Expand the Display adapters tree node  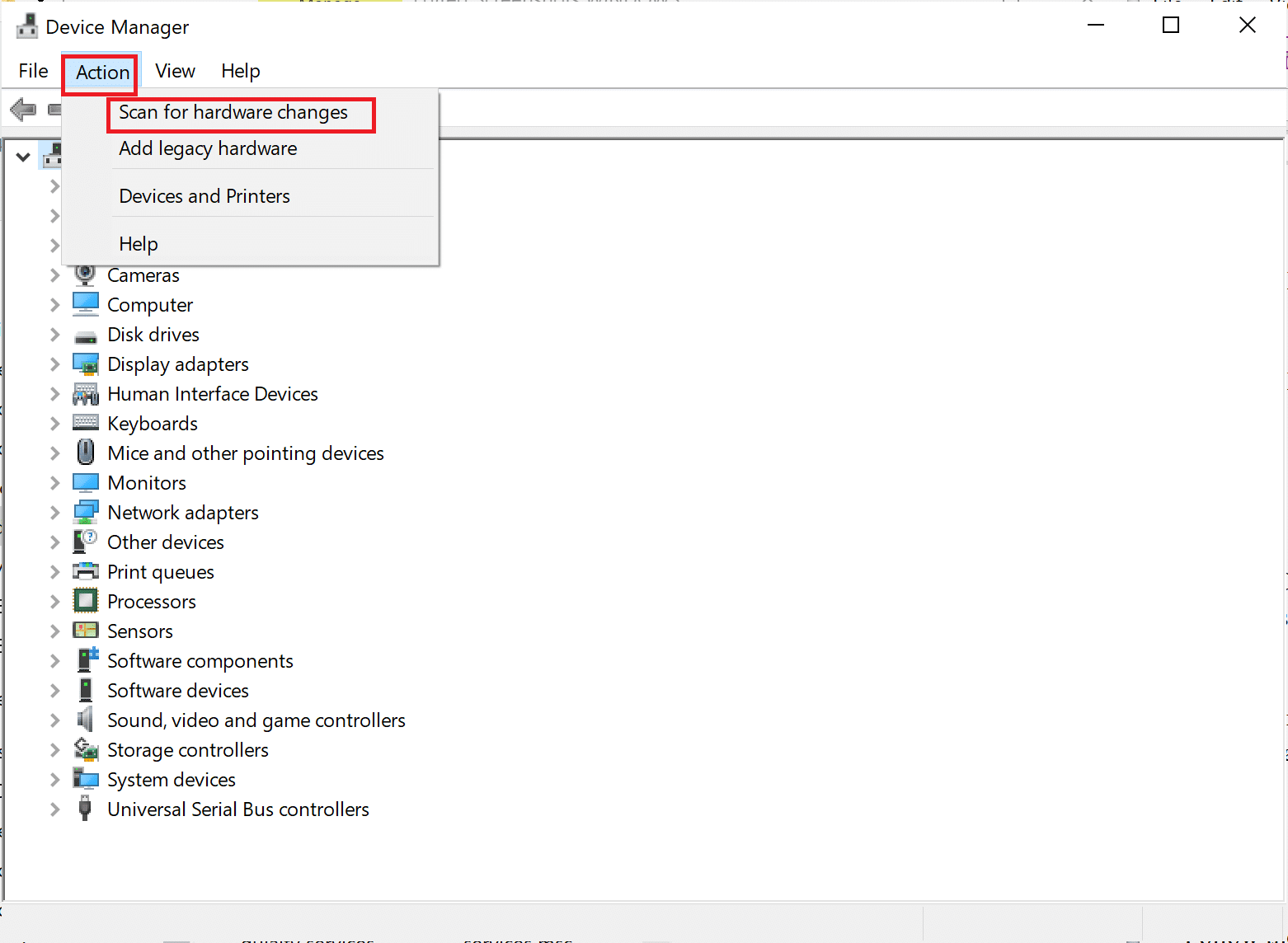pyautogui.click(x=54, y=364)
